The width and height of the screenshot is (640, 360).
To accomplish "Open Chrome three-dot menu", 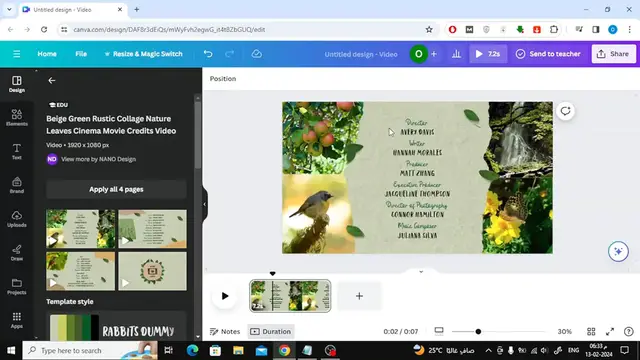I will 629,29.
